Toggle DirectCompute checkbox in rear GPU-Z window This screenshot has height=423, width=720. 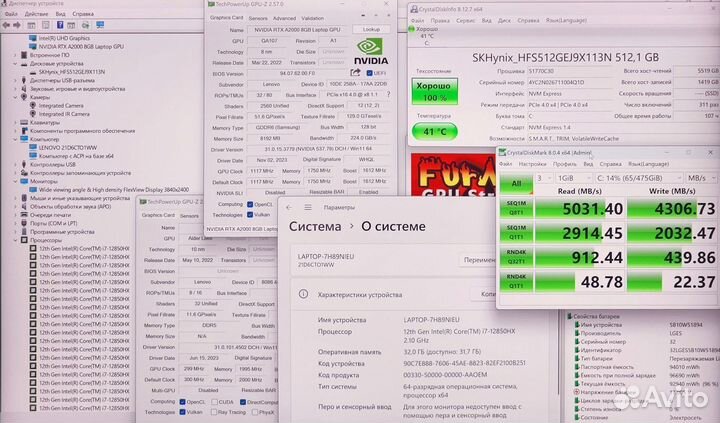(242, 402)
